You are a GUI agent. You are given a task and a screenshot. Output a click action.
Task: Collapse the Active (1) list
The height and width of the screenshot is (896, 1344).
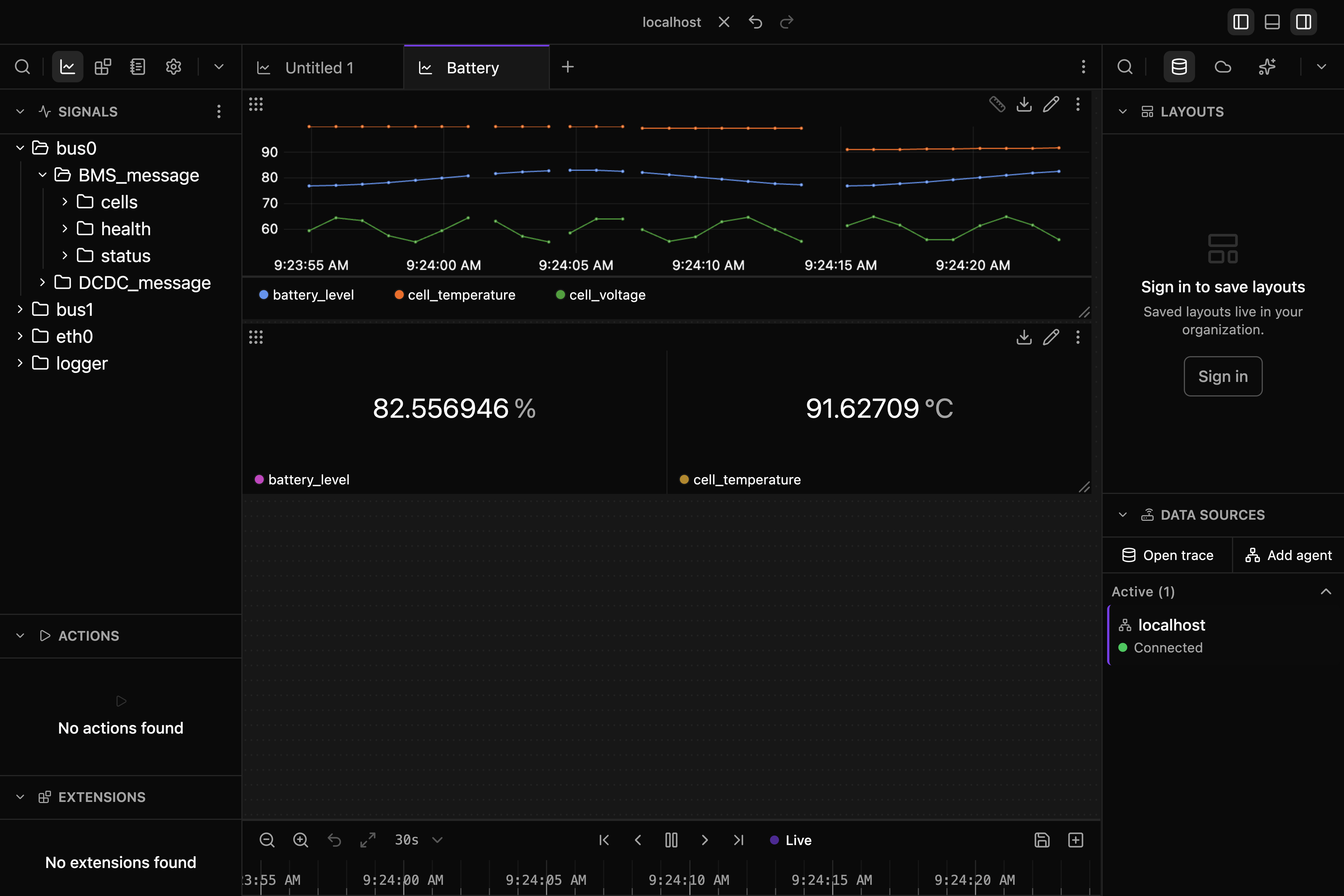(1326, 591)
